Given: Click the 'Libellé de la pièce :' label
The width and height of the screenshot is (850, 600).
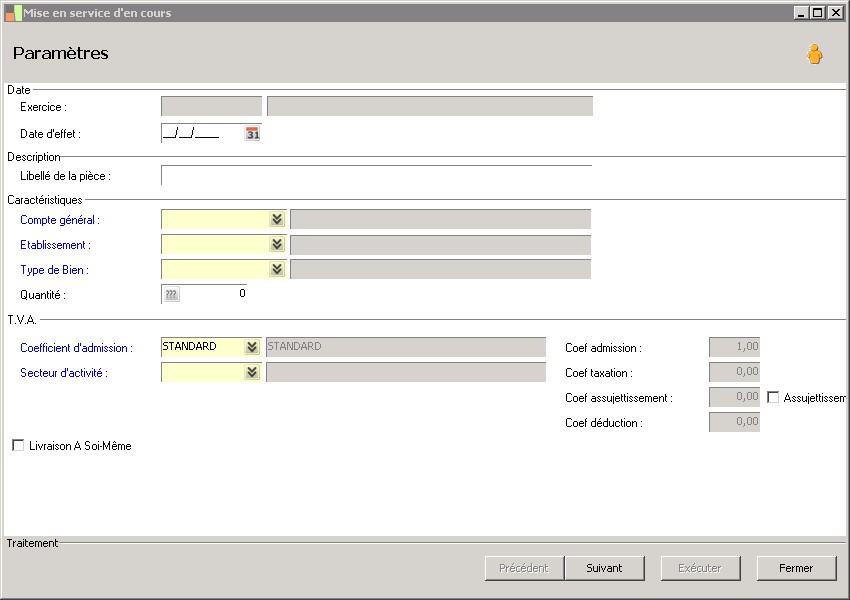Looking at the screenshot, I should click(x=65, y=176).
